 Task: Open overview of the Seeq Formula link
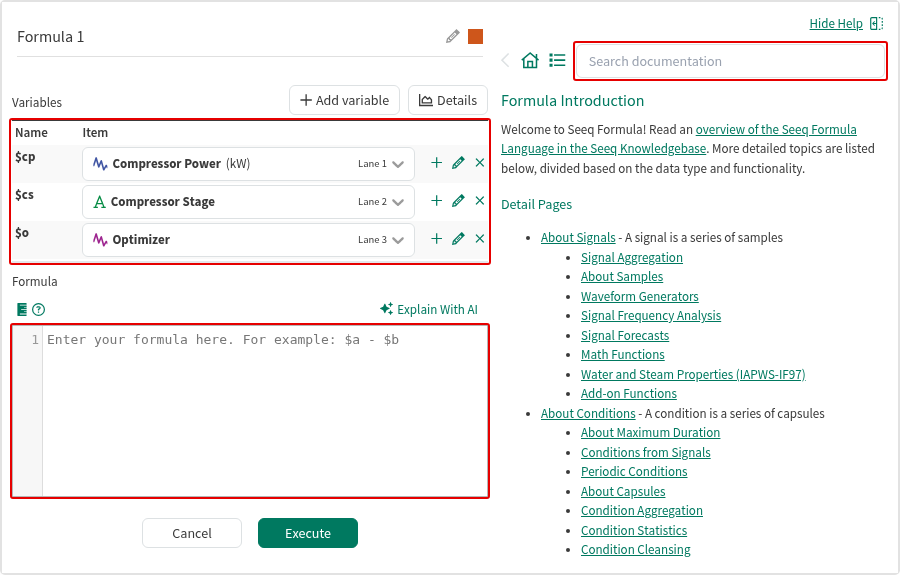(776, 130)
